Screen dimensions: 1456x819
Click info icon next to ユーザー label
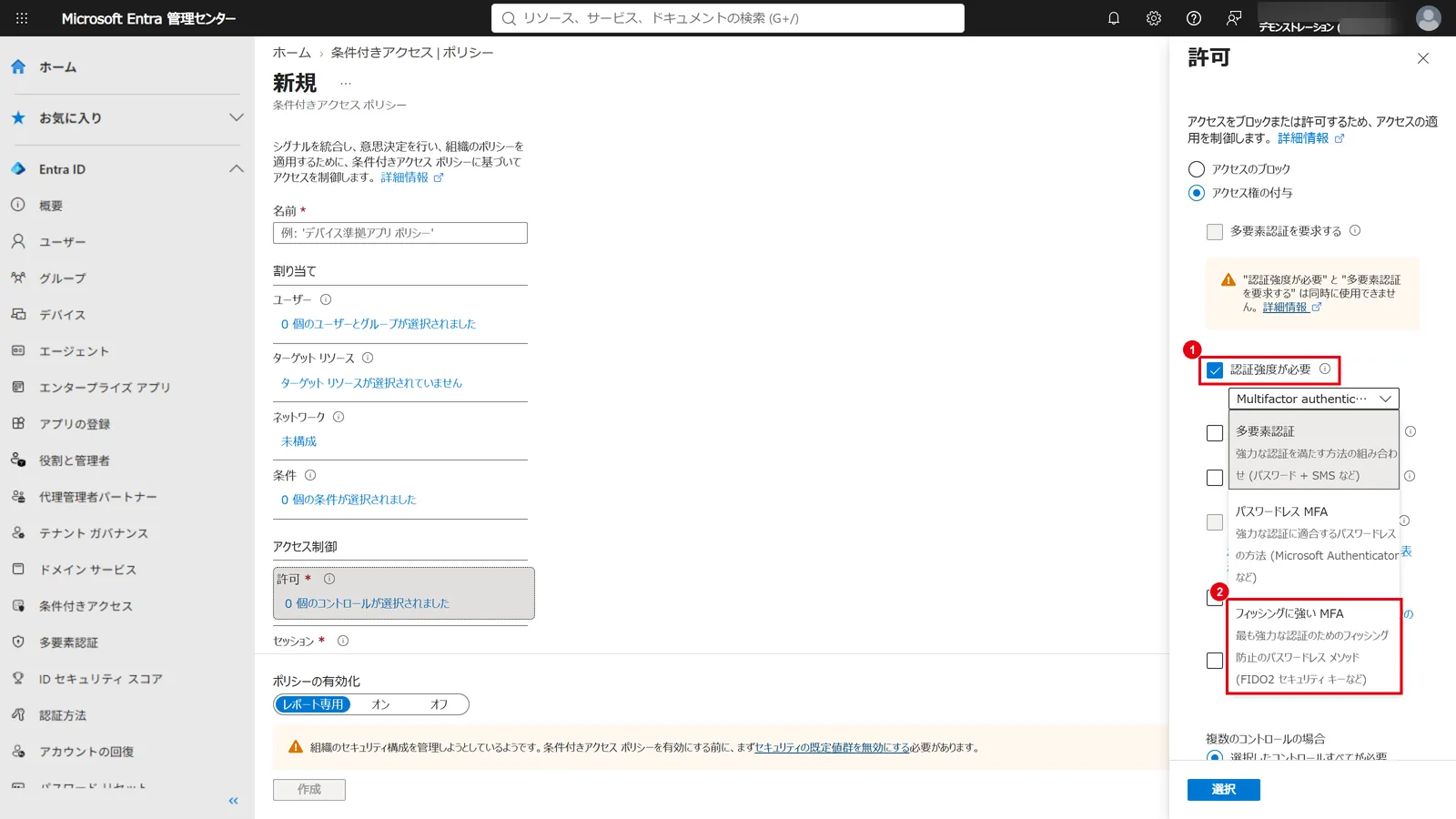326,299
